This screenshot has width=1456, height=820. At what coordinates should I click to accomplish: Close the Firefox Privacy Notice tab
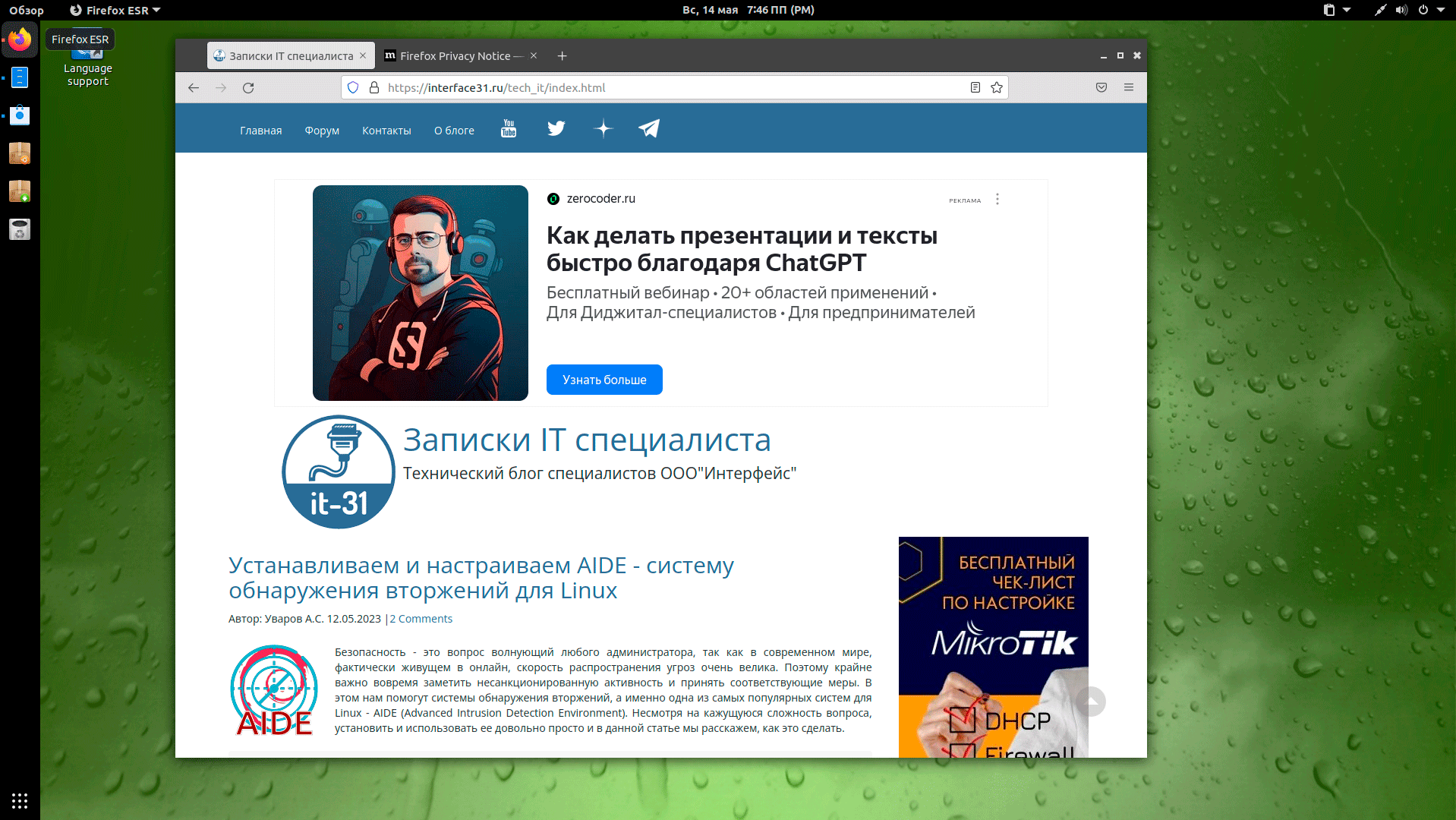[x=534, y=55]
